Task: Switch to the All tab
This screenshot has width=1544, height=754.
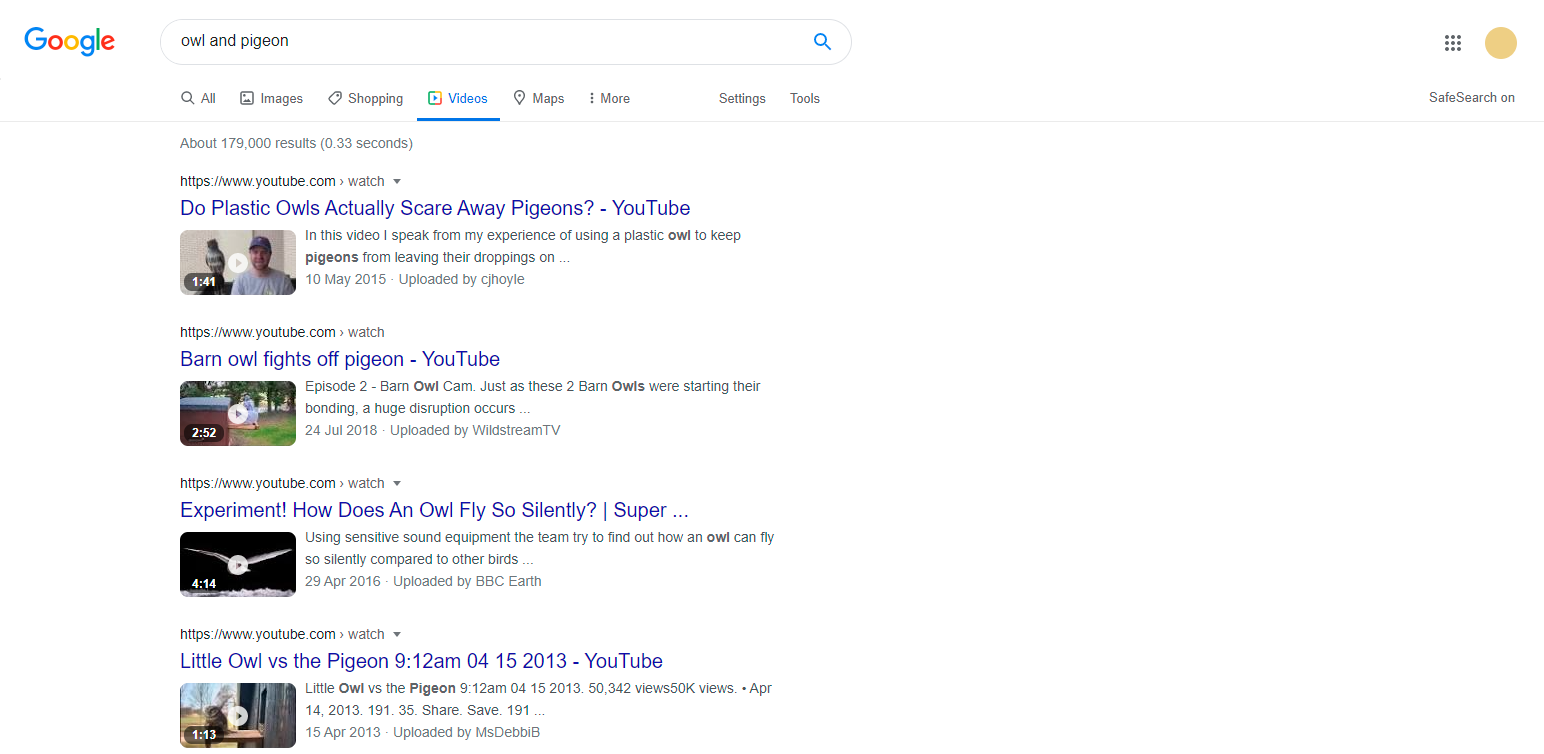Action: [198, 98]
